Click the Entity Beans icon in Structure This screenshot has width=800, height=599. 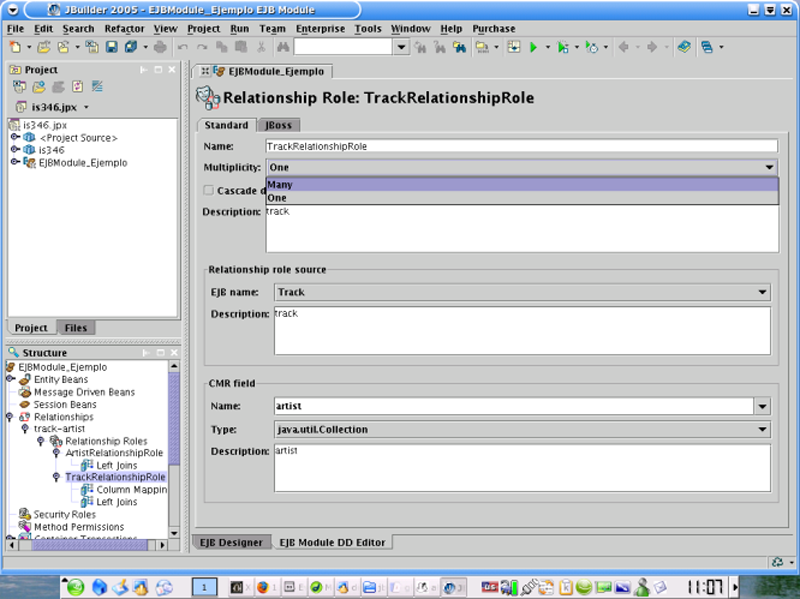25,380
